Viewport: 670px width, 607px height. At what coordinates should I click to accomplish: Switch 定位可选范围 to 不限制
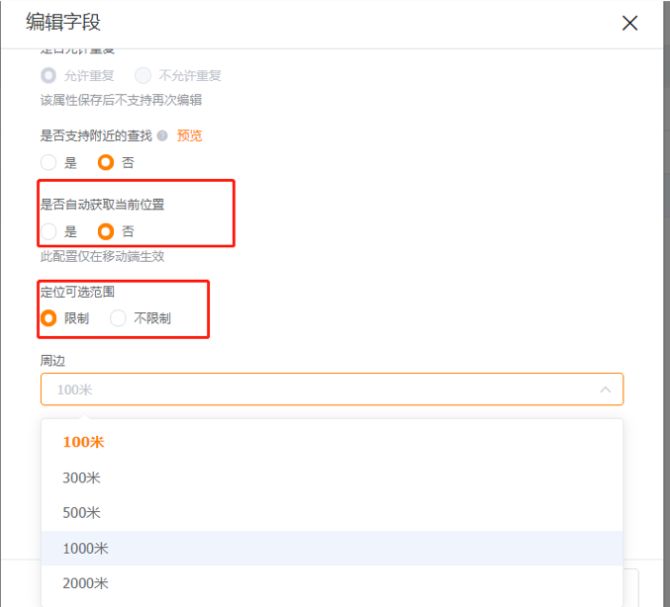click(x=118, y=318)
